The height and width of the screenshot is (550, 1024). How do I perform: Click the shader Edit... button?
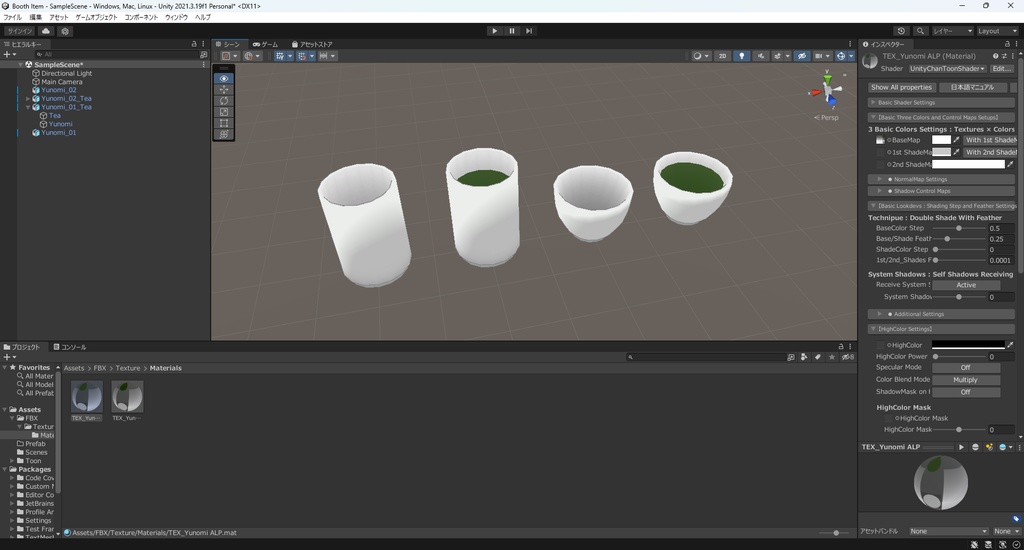1002,69
